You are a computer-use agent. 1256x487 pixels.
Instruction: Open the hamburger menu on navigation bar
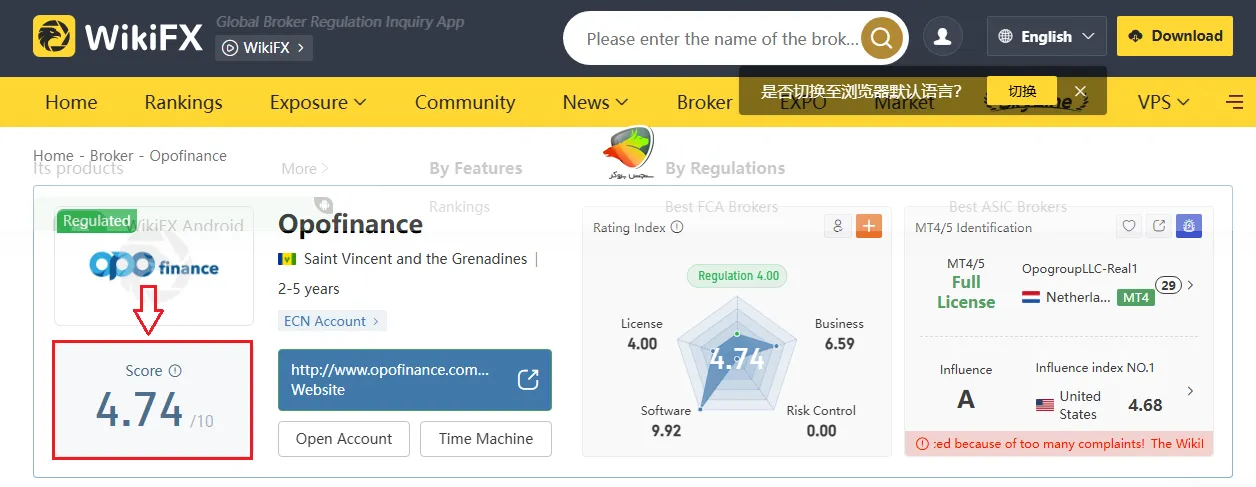coord(1234,102)
